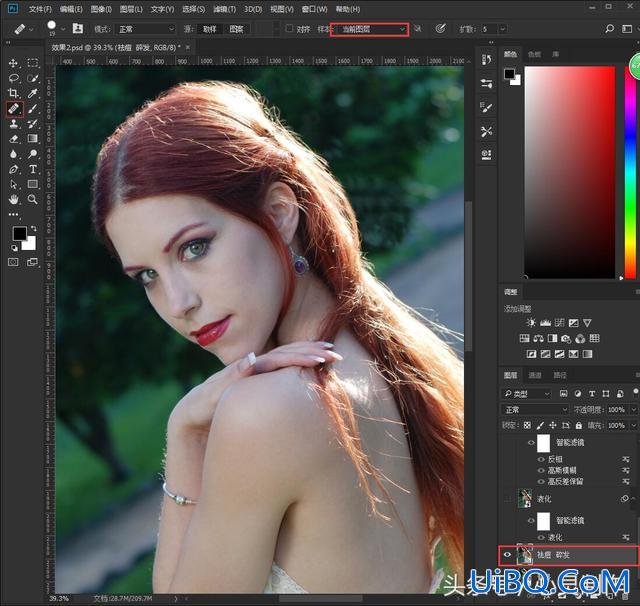Open the layer blend mode 正常 dropdown

[535, 409]
